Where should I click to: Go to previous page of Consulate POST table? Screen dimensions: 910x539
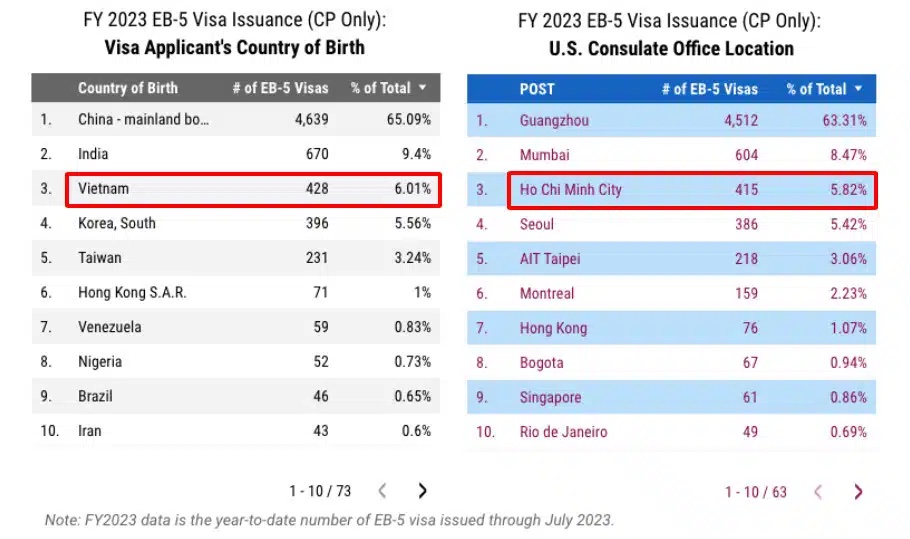coord(818,492)
